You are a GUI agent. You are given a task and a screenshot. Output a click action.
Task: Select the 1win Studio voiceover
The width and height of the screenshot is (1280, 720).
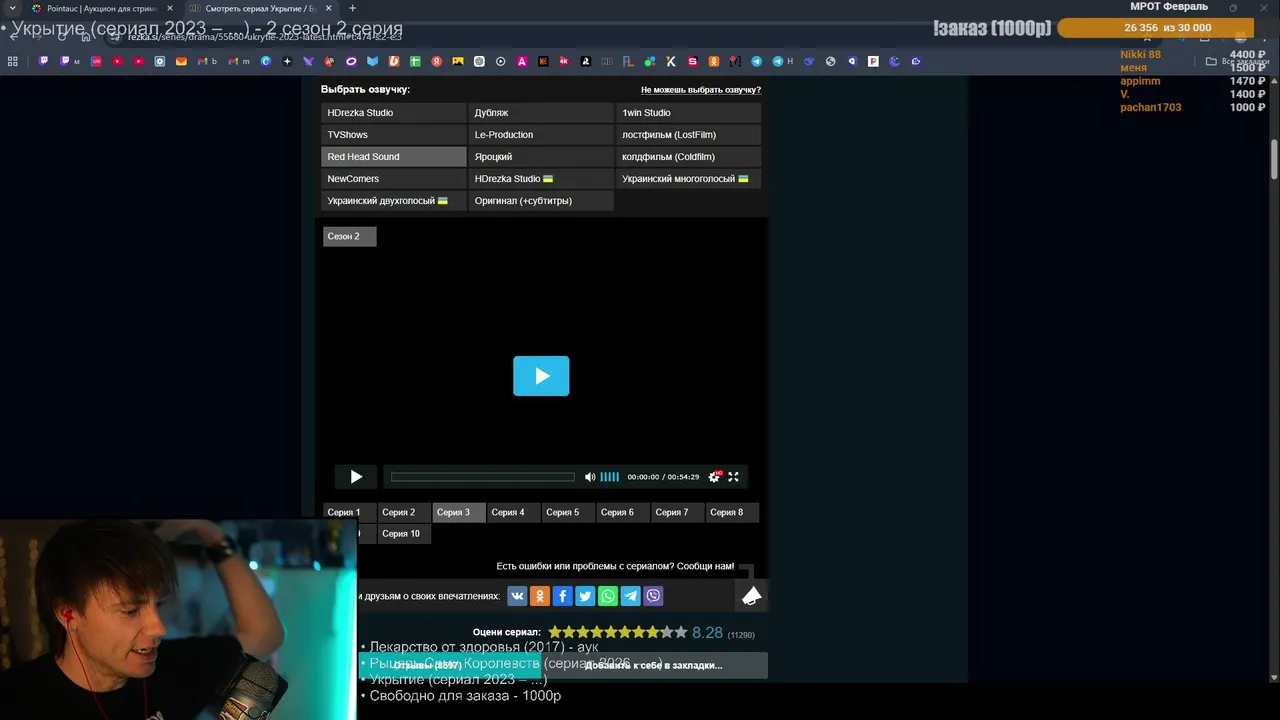688,113
